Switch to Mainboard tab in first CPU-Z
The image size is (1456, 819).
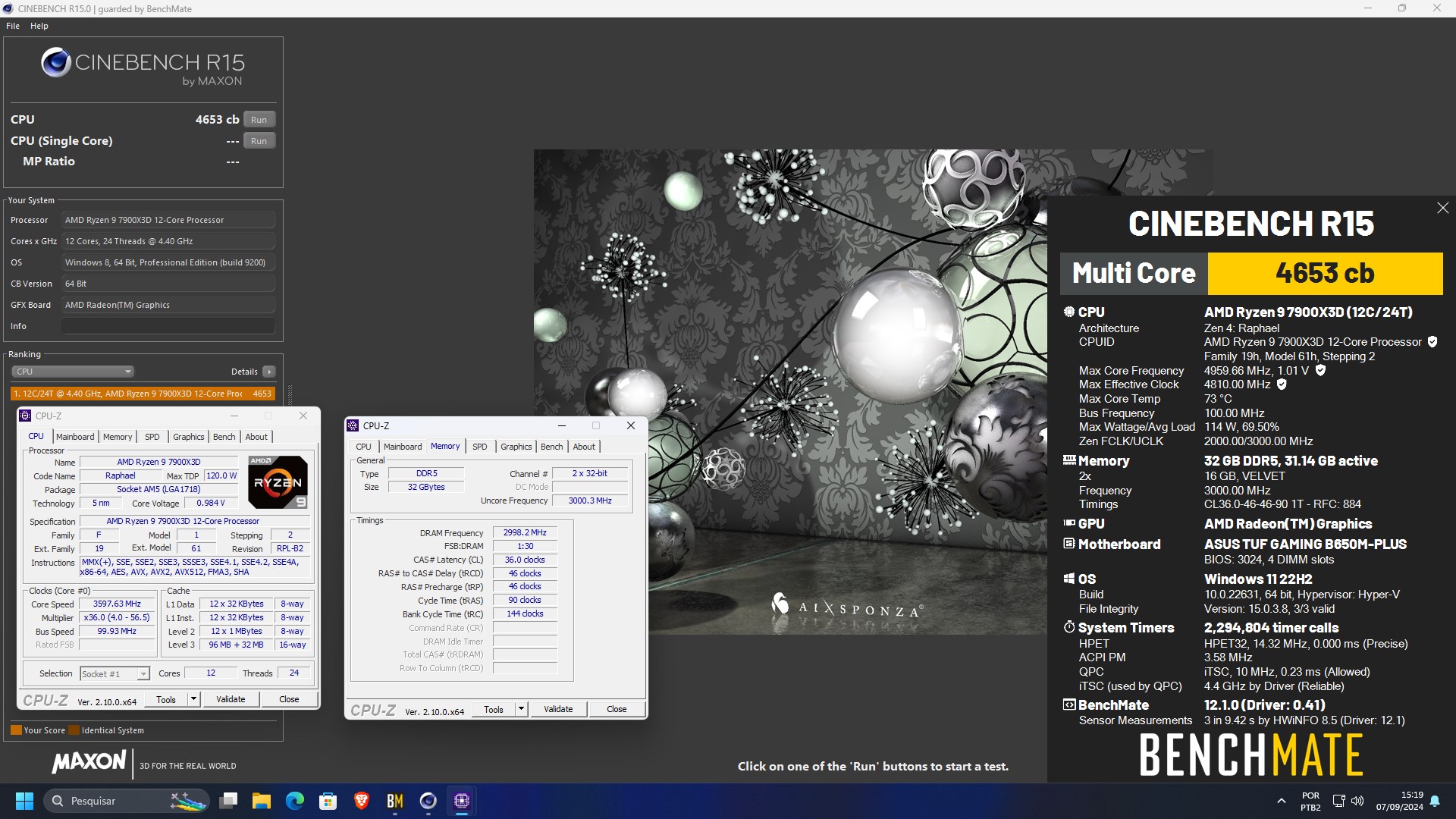tap(75, 437)
